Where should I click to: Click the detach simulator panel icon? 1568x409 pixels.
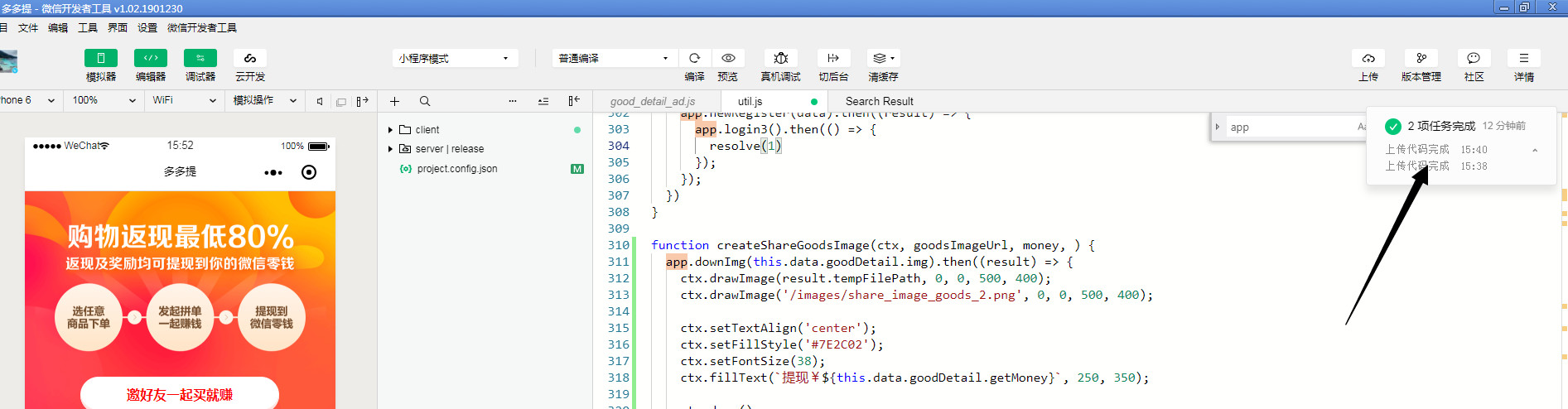[x=362, y=101]
